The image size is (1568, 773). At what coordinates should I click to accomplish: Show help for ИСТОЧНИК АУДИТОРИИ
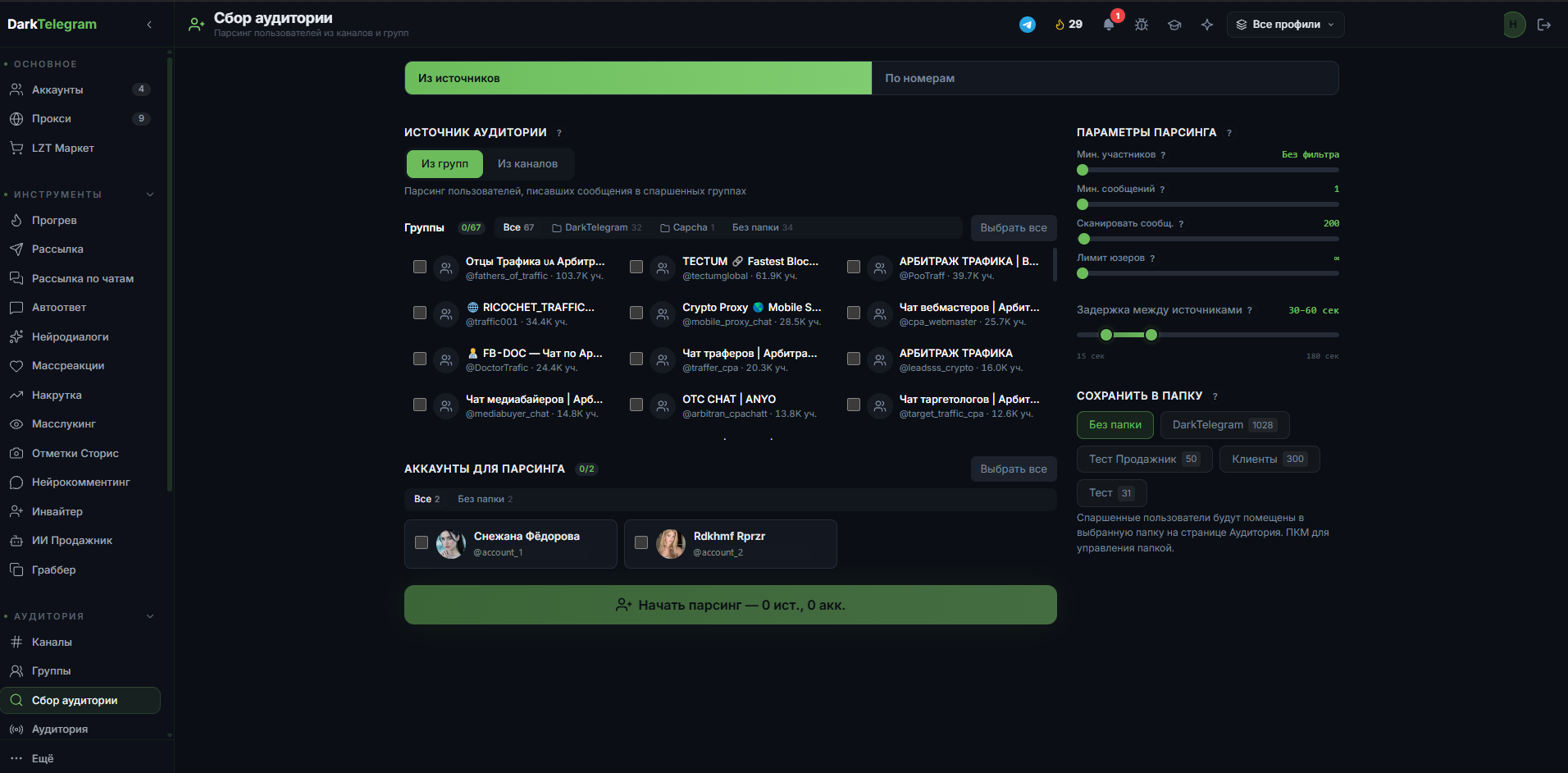[x=559, y=133]
